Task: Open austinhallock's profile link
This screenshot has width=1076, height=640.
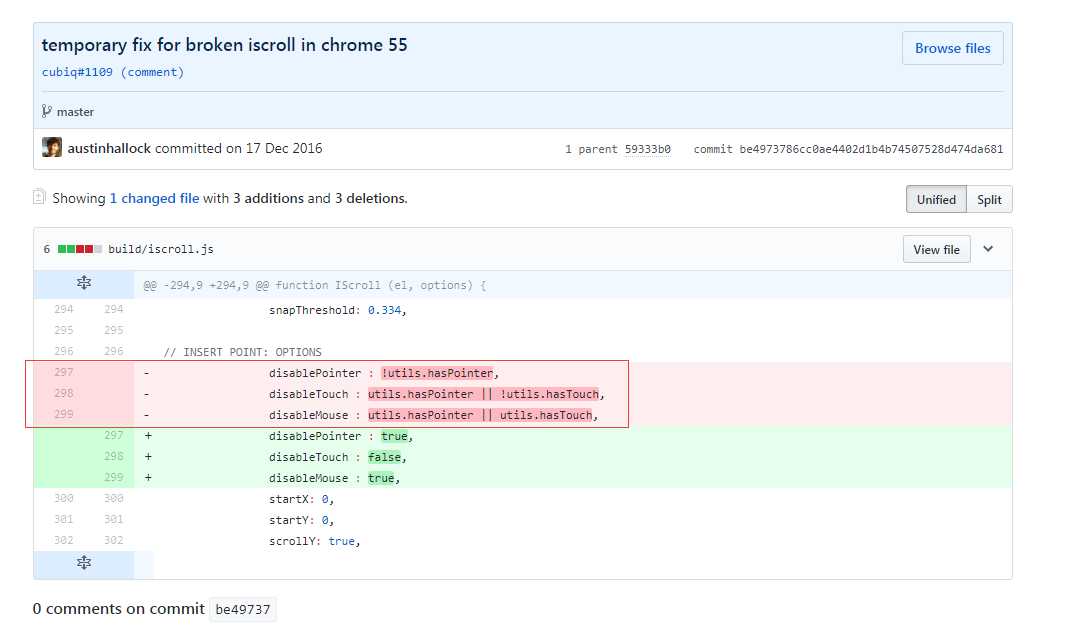Action: tap(109, 148)
